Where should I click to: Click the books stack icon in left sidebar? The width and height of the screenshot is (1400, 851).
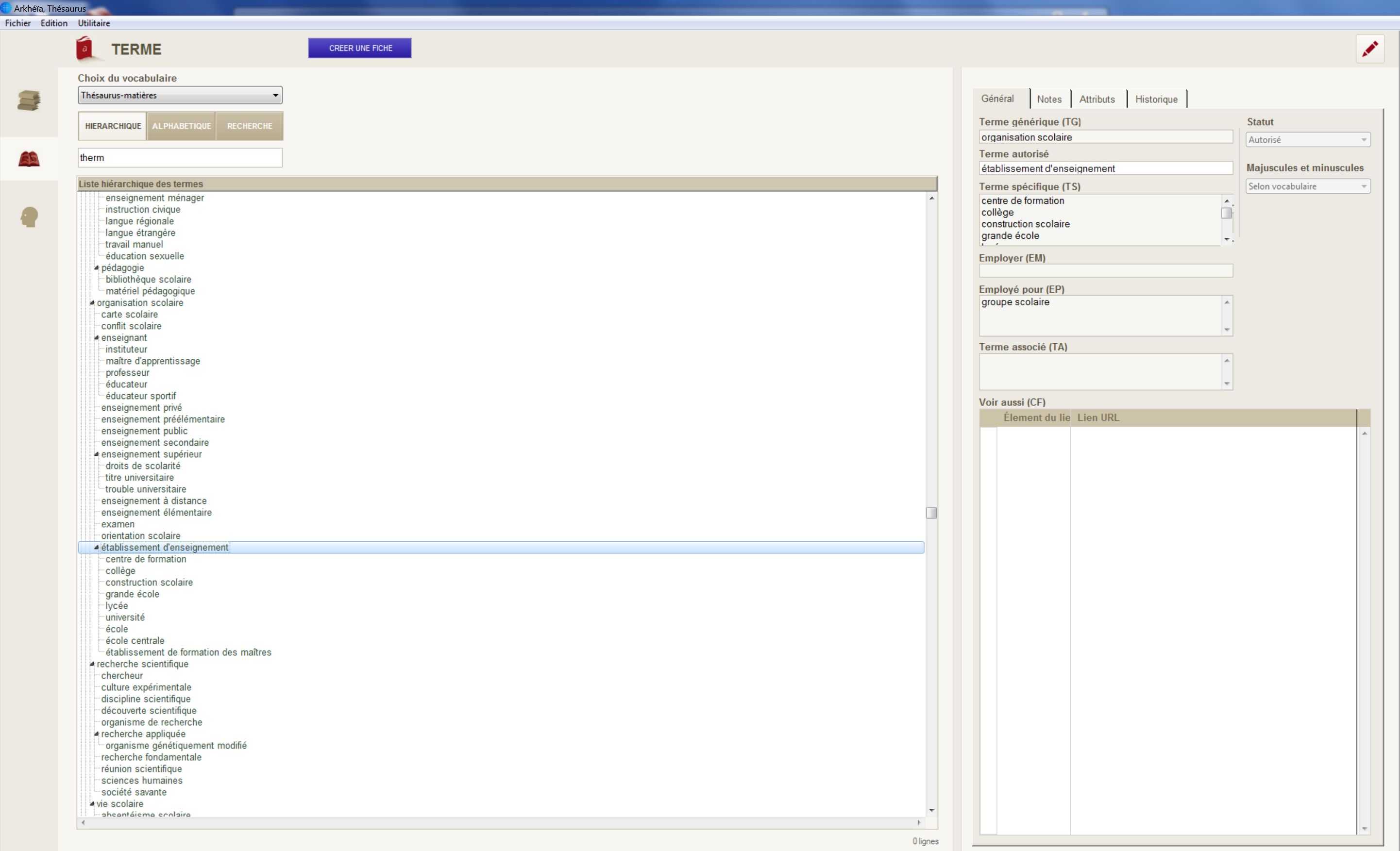coord(29,100)
